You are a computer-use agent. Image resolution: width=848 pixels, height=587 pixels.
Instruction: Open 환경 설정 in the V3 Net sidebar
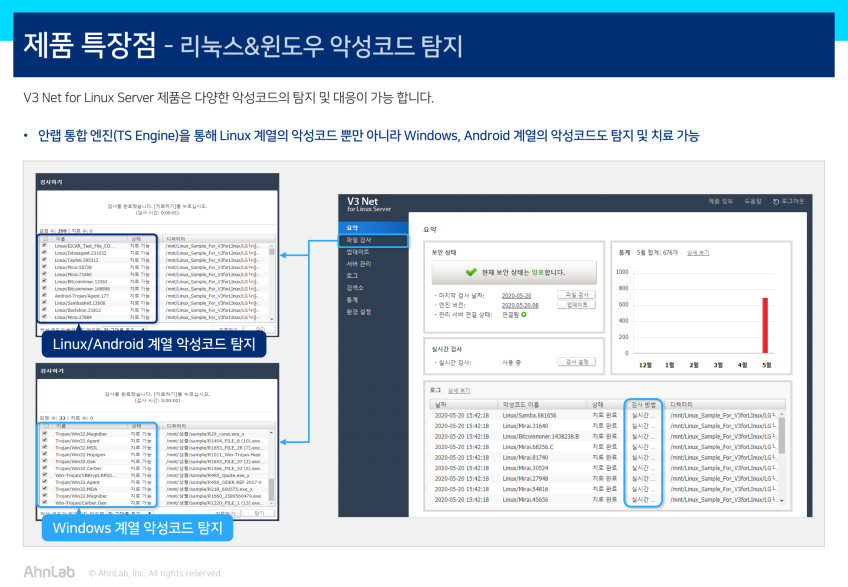click(373, 312)
